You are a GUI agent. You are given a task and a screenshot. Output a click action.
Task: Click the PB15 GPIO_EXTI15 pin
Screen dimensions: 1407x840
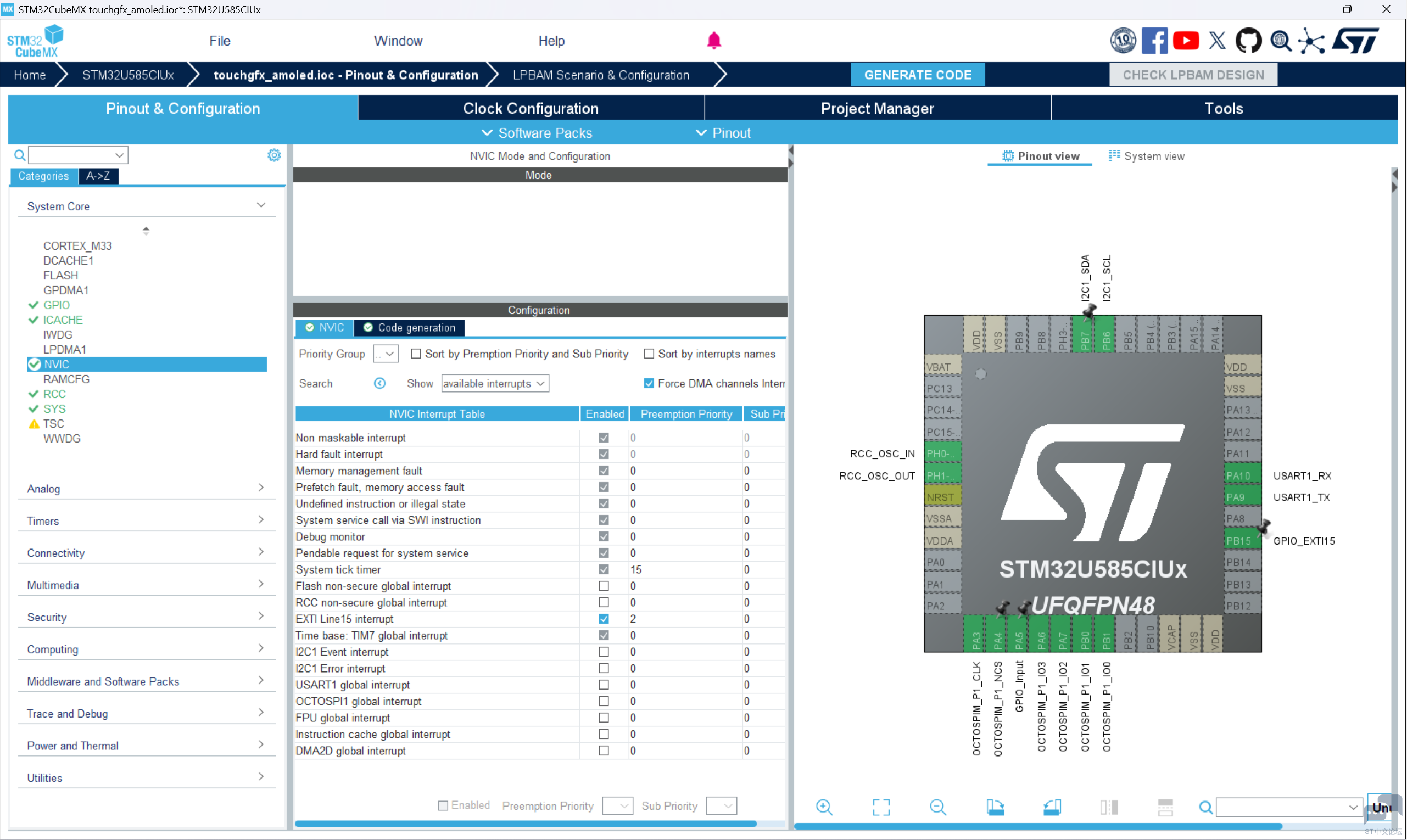pos(1242,541)
